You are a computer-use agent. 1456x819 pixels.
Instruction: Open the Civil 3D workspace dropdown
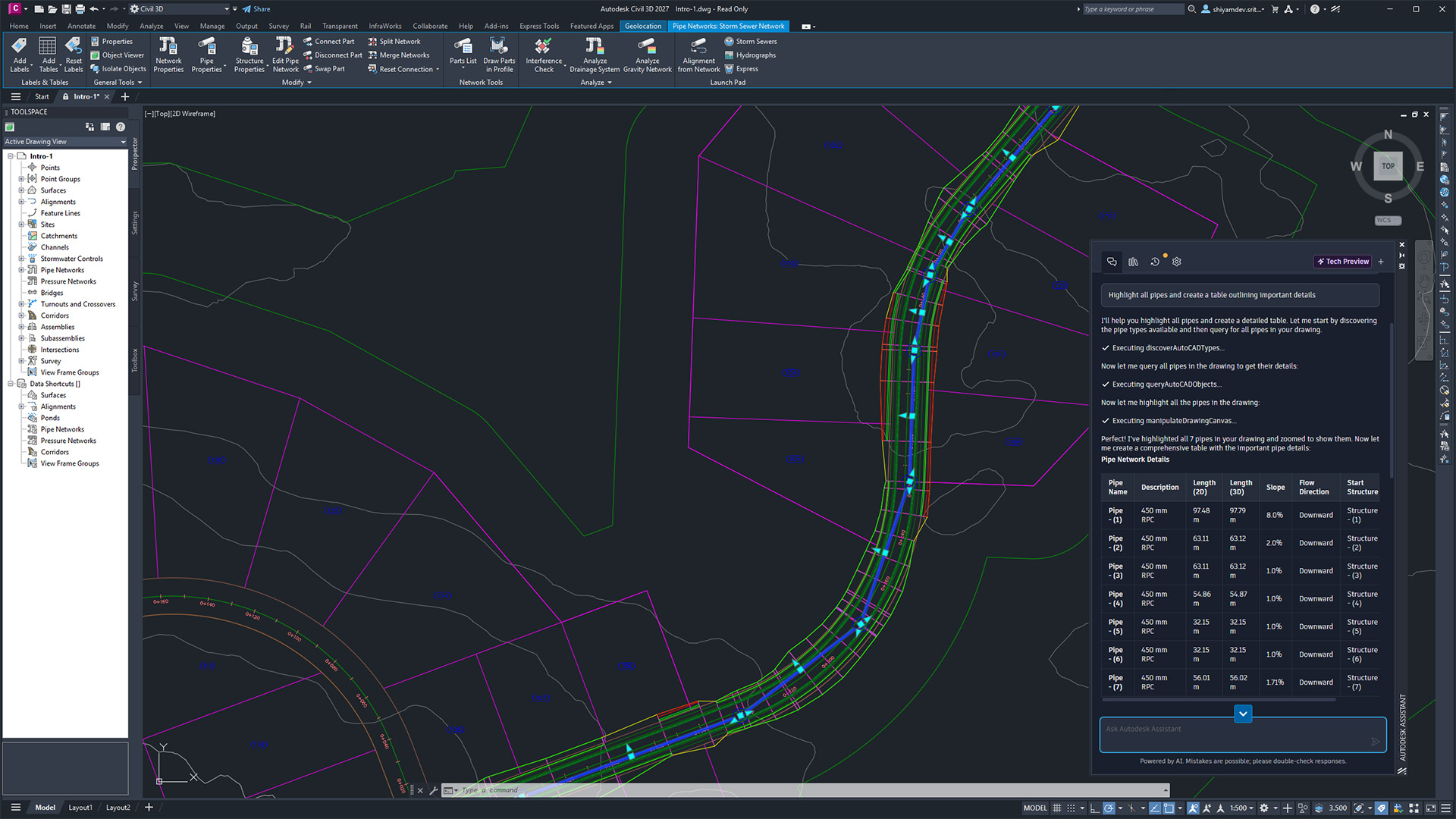coord(179,9)
